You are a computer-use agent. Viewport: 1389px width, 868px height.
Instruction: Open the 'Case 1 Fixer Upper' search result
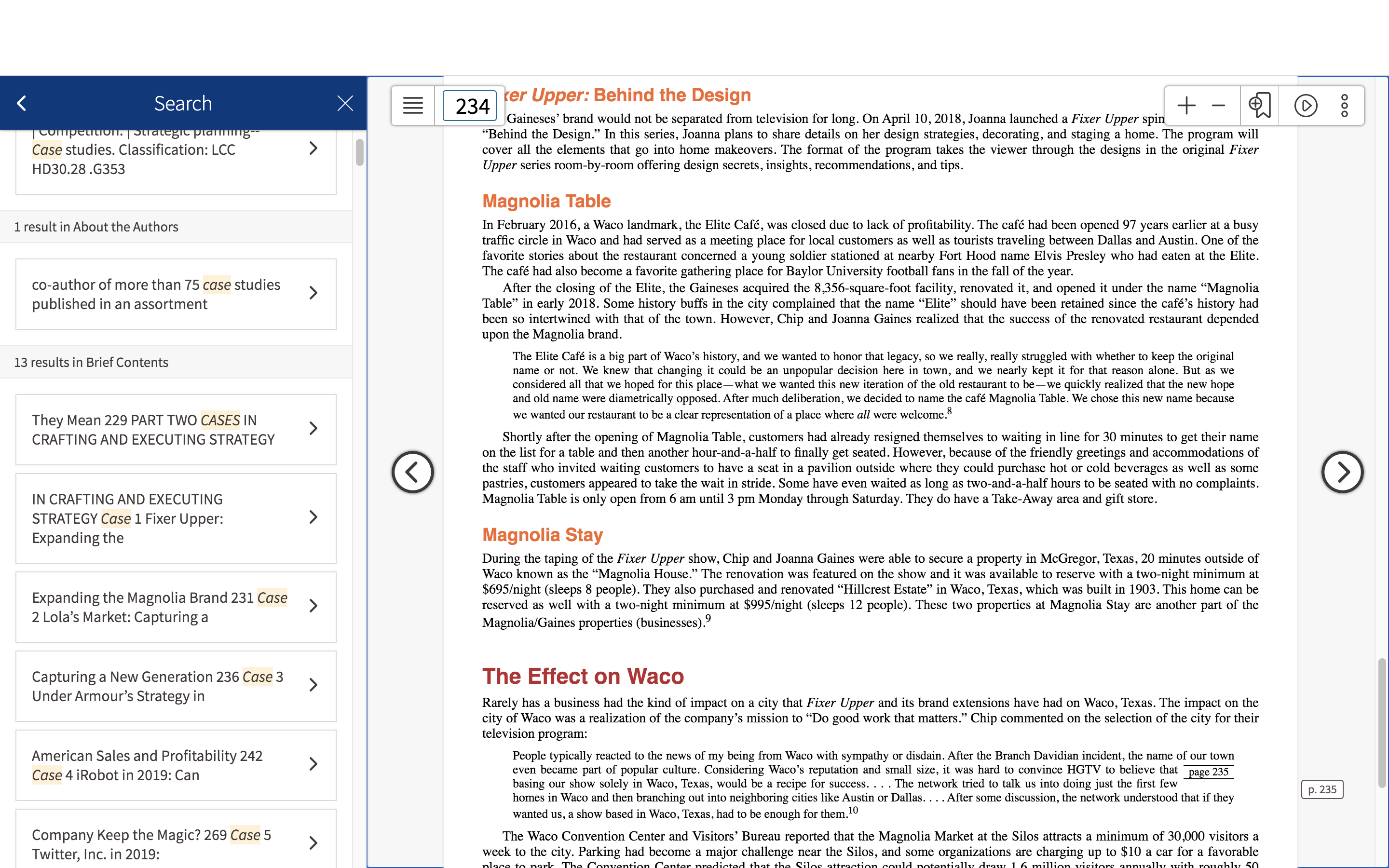[x=176, y=518]
